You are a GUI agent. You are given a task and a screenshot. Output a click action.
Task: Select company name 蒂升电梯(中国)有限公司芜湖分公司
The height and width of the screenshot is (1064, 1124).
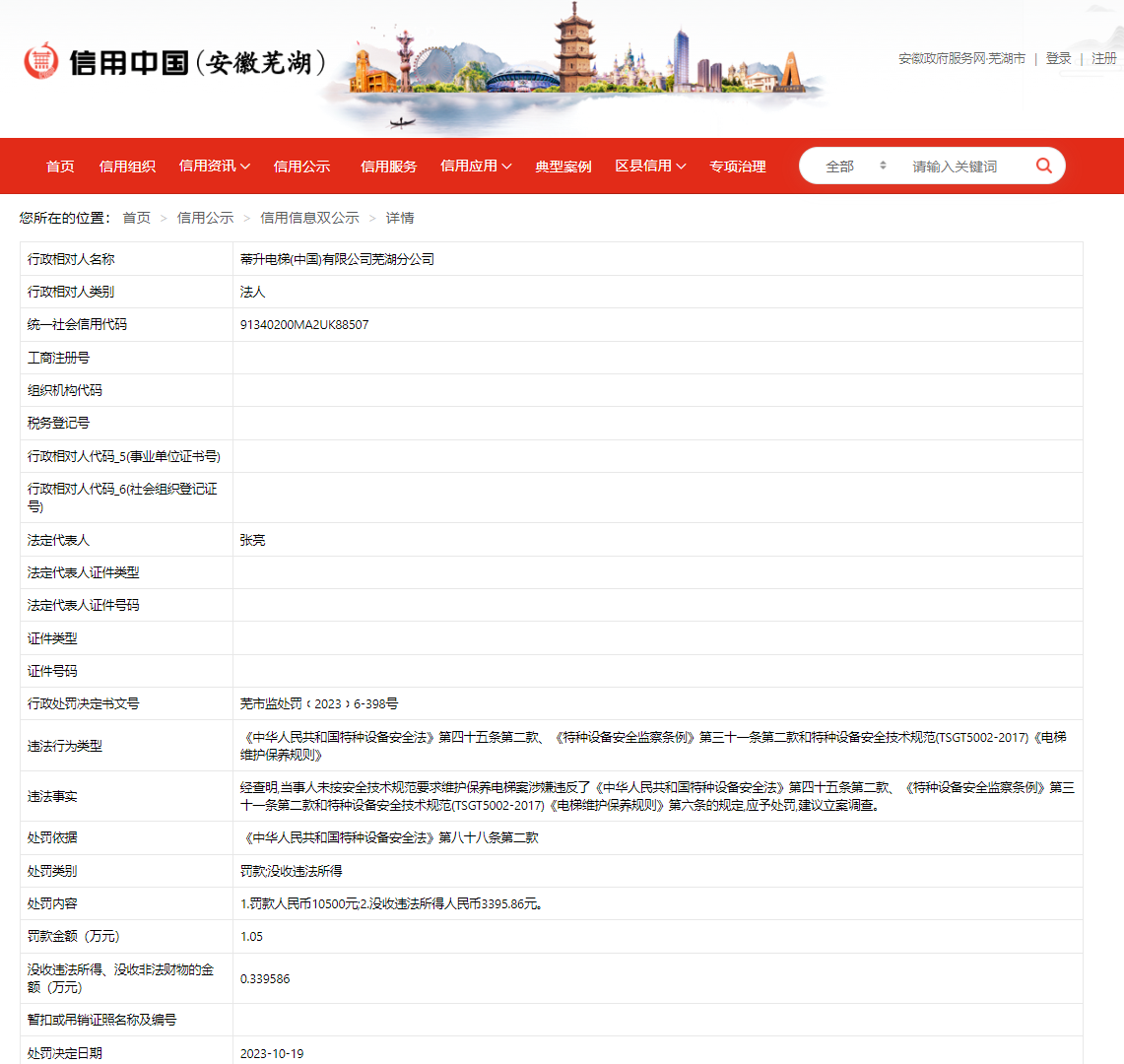(x=337, y=259)
